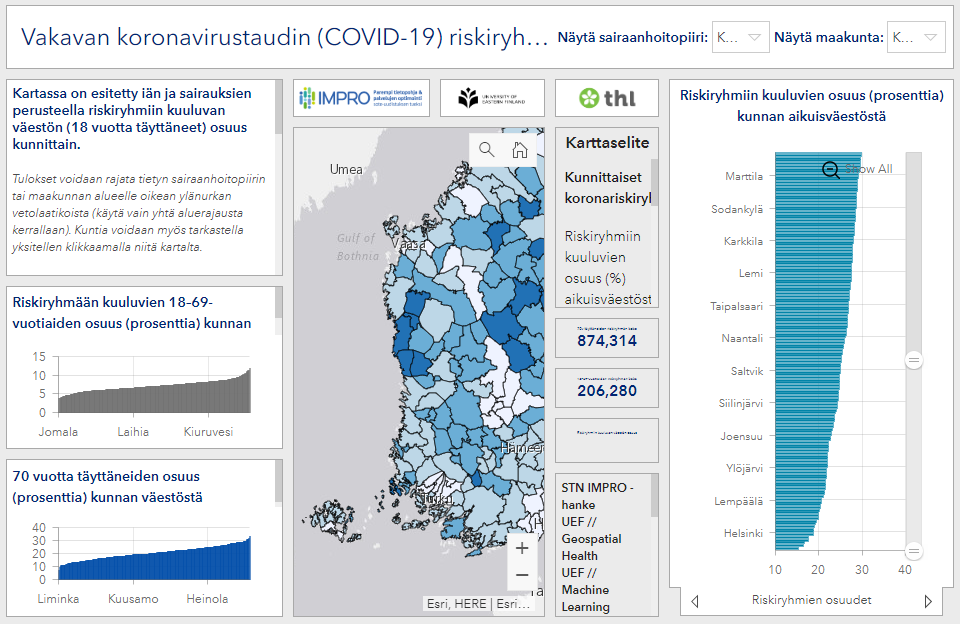Click the Jomala axis label
960x624 pixels.
[58, 432]
